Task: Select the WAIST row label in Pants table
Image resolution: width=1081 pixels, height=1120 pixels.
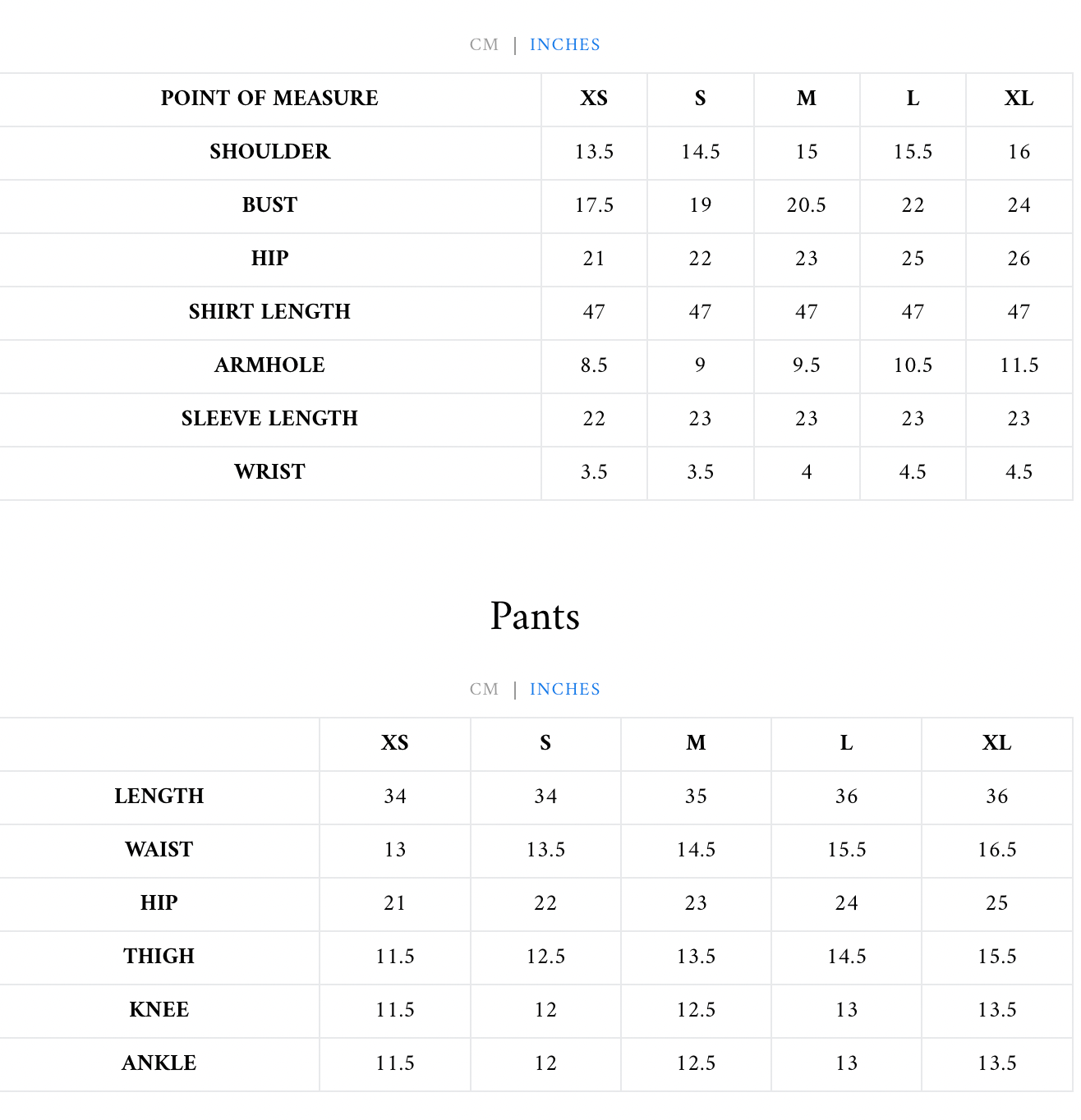Action: pyautogui.click(x=159, y=850)
